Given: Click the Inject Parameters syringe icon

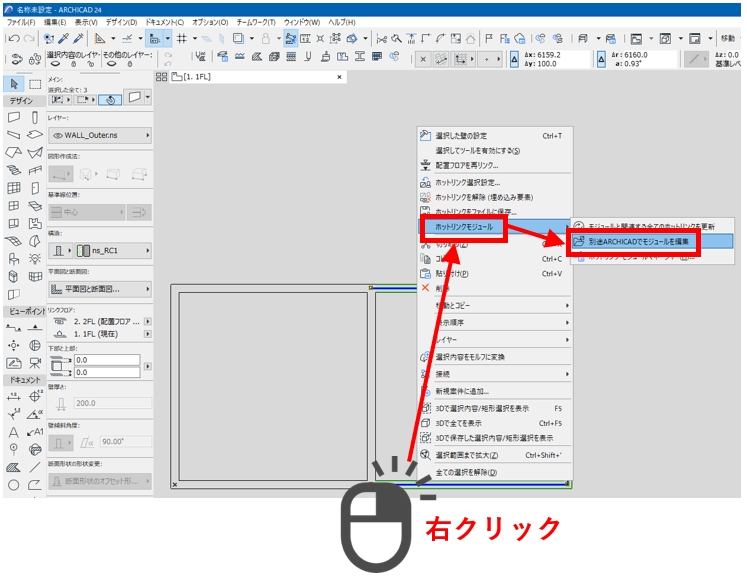Looking at the screenshot, I should [x=79, y=39].
